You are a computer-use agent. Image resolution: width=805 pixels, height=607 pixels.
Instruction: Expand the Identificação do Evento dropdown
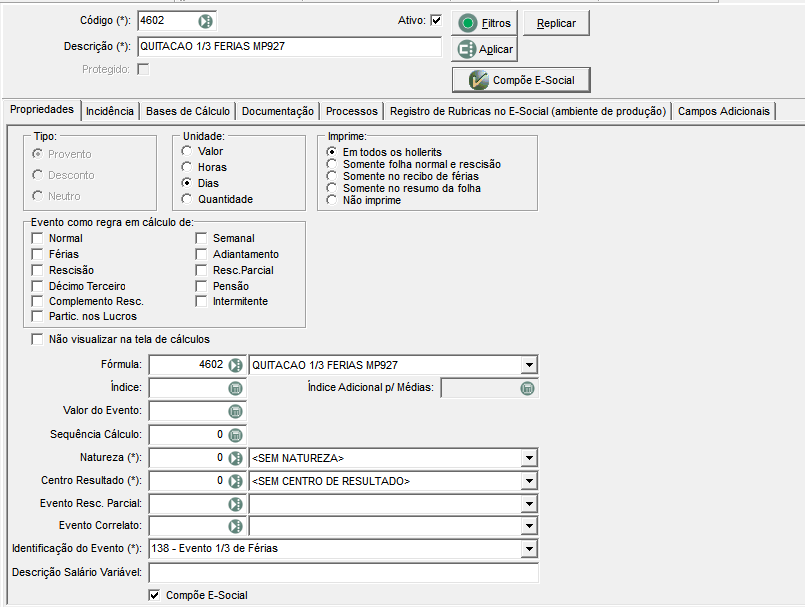[x=529, y=548]
